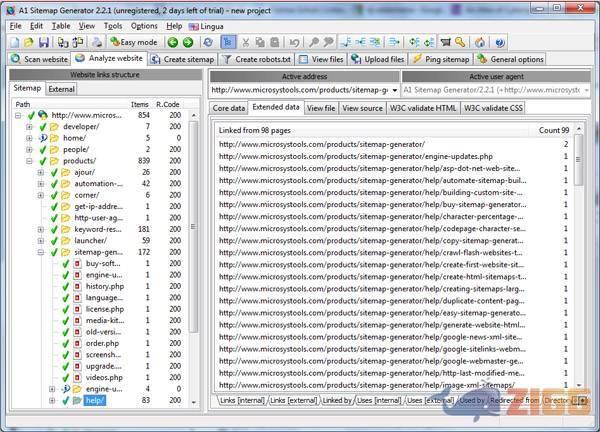Expand the ajour/ folder
600x432 pixels.
pyautogui.click(x=41, y=173)
